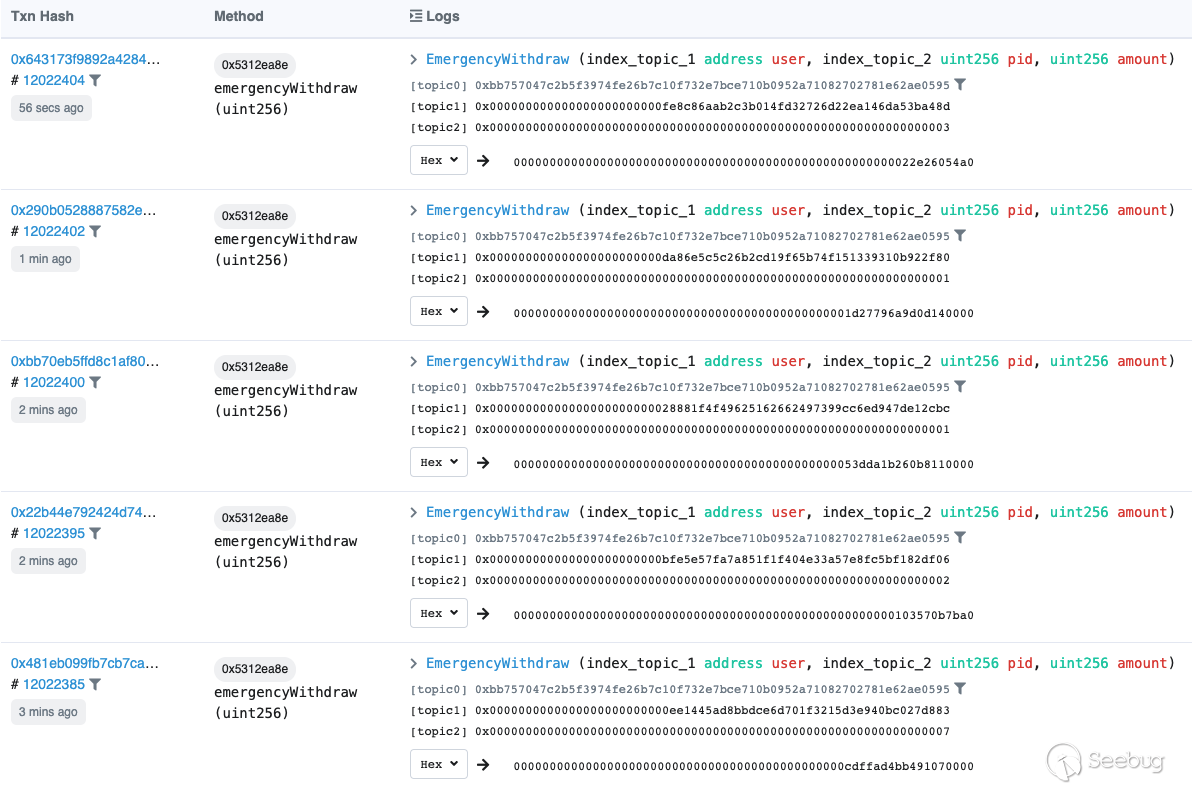Click filter icon next to block 12022404
Image resolution: width=1192 pixels, height=789 pixels.
pyautogui.click(x=96, y=80)
